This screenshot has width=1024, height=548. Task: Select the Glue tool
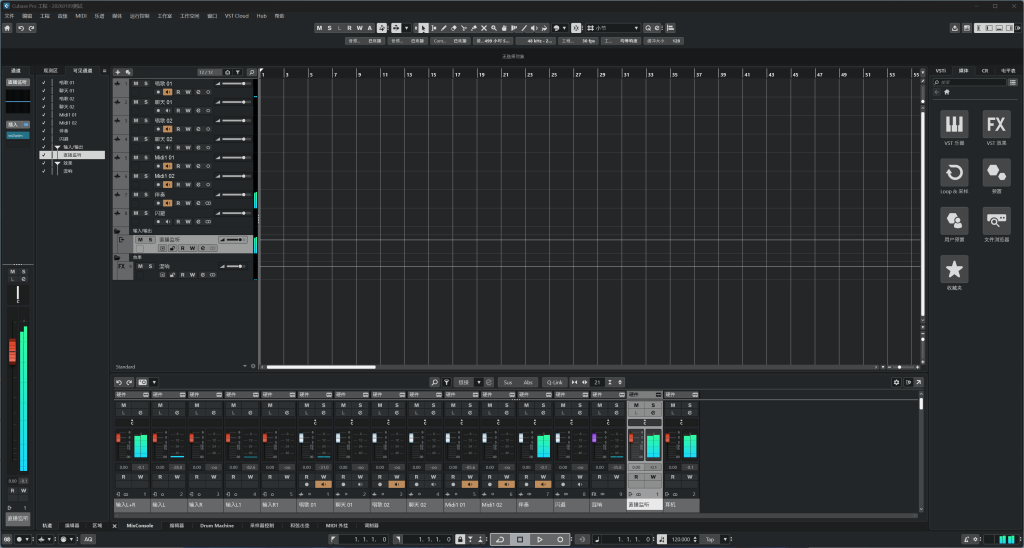tap(474, 28)
